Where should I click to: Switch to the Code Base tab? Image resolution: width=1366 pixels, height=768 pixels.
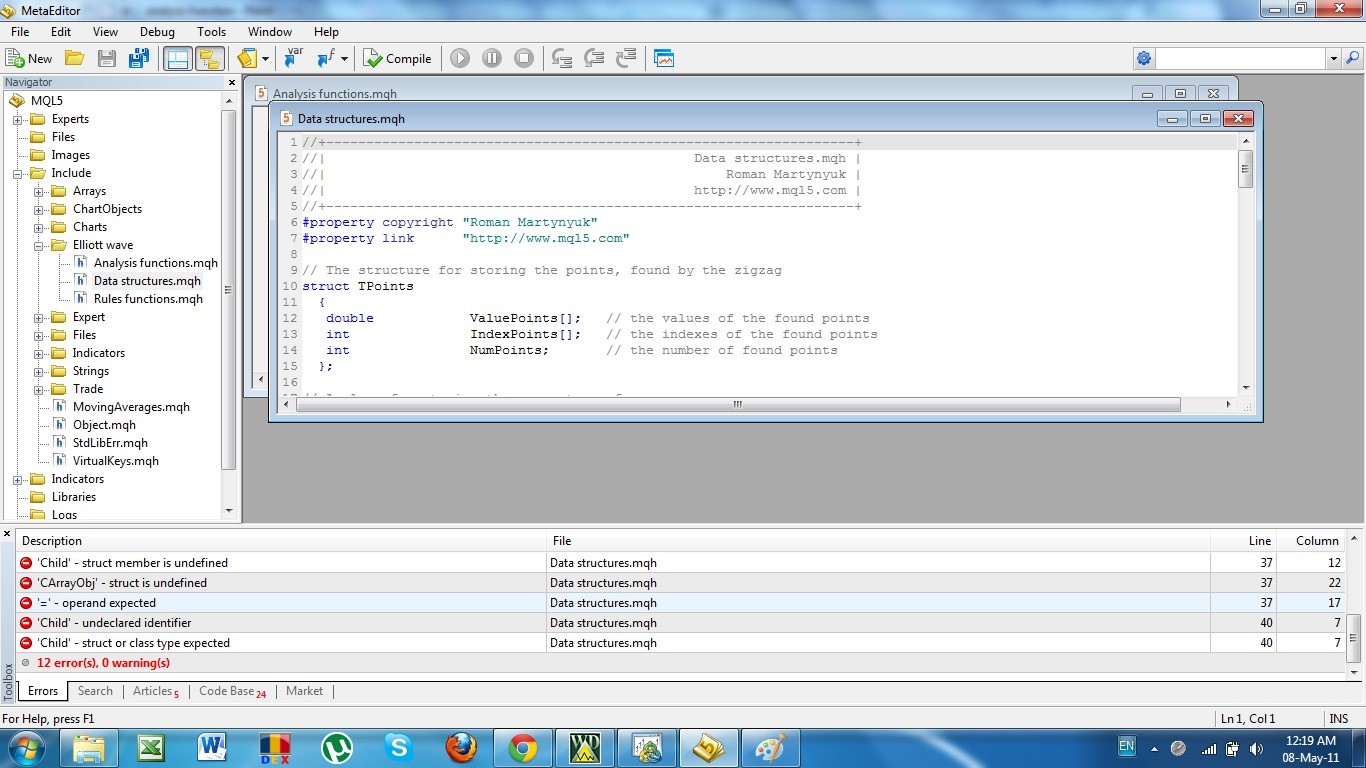[x=232, y=691]
